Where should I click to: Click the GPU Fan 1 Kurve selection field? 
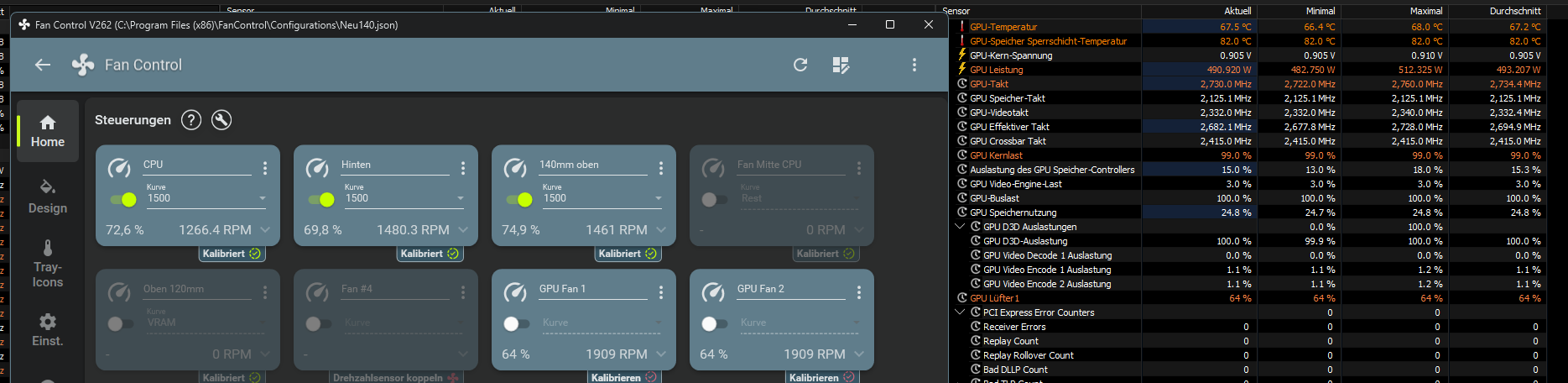(x=602, y=323)
